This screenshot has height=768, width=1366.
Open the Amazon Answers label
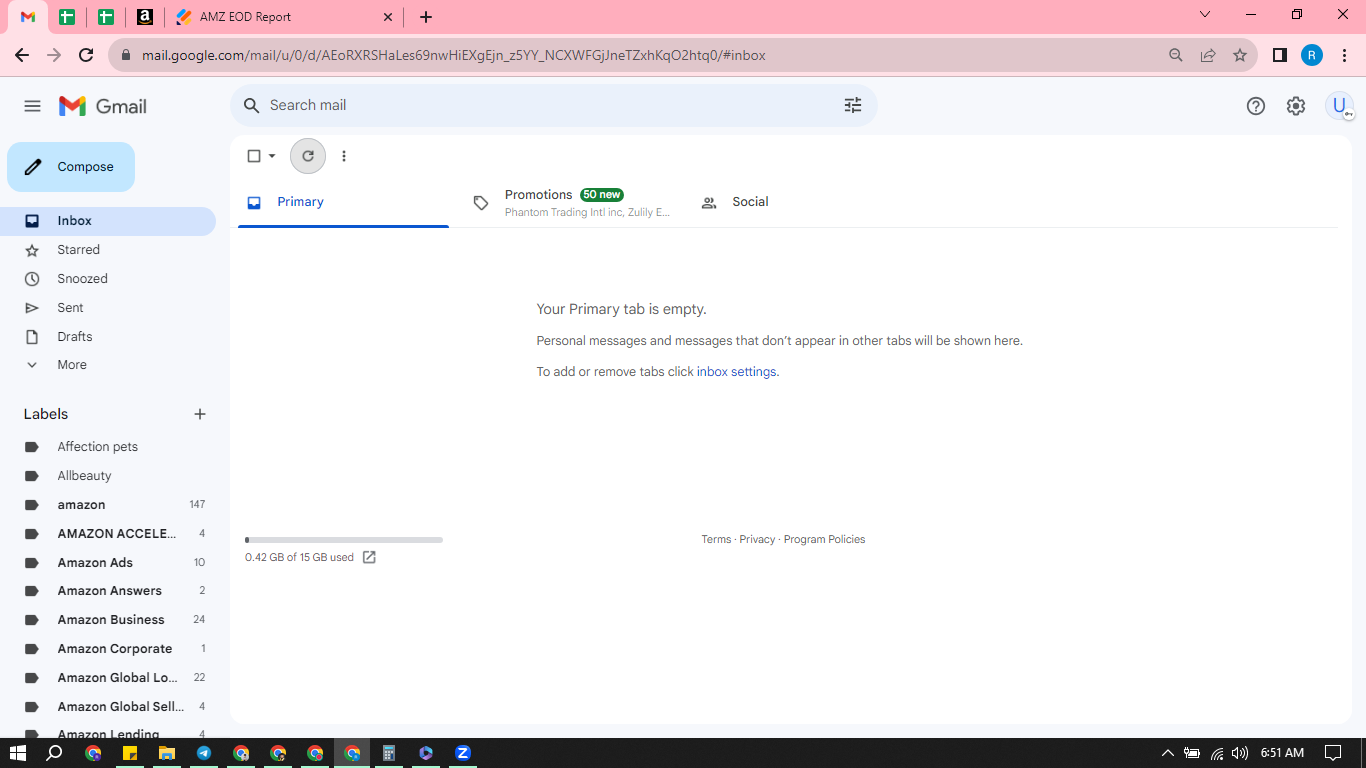click(108, 591)
